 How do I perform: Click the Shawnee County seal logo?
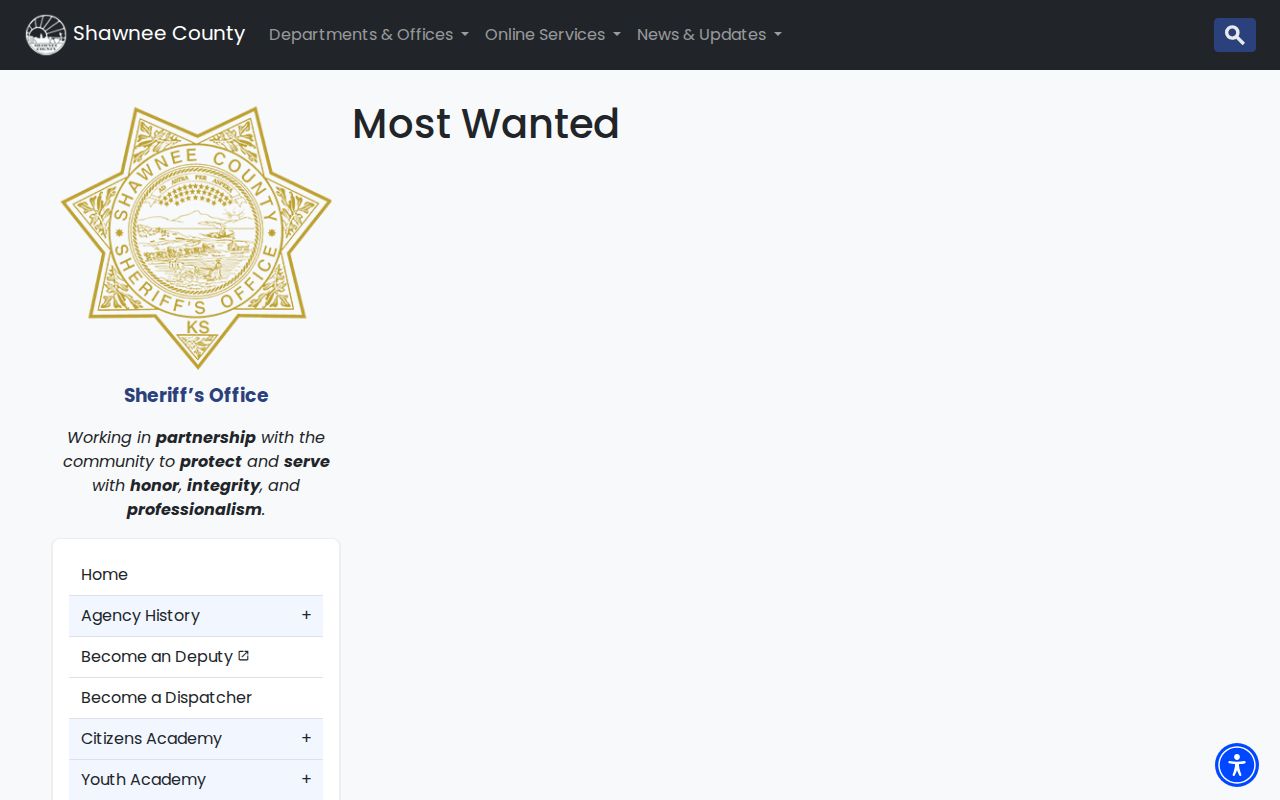(46, 35)
